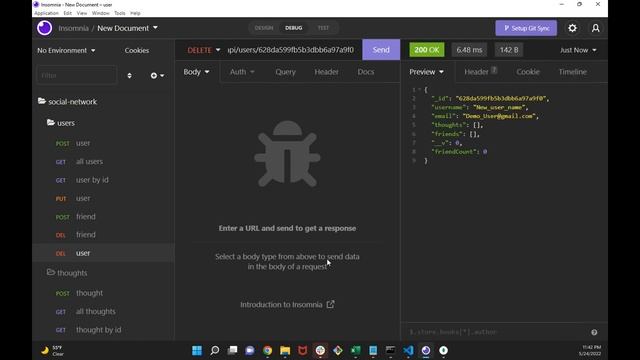Click the Insomnia taskbar icon
The height and width of the screenshot is (360, 640).
point(426,350)
